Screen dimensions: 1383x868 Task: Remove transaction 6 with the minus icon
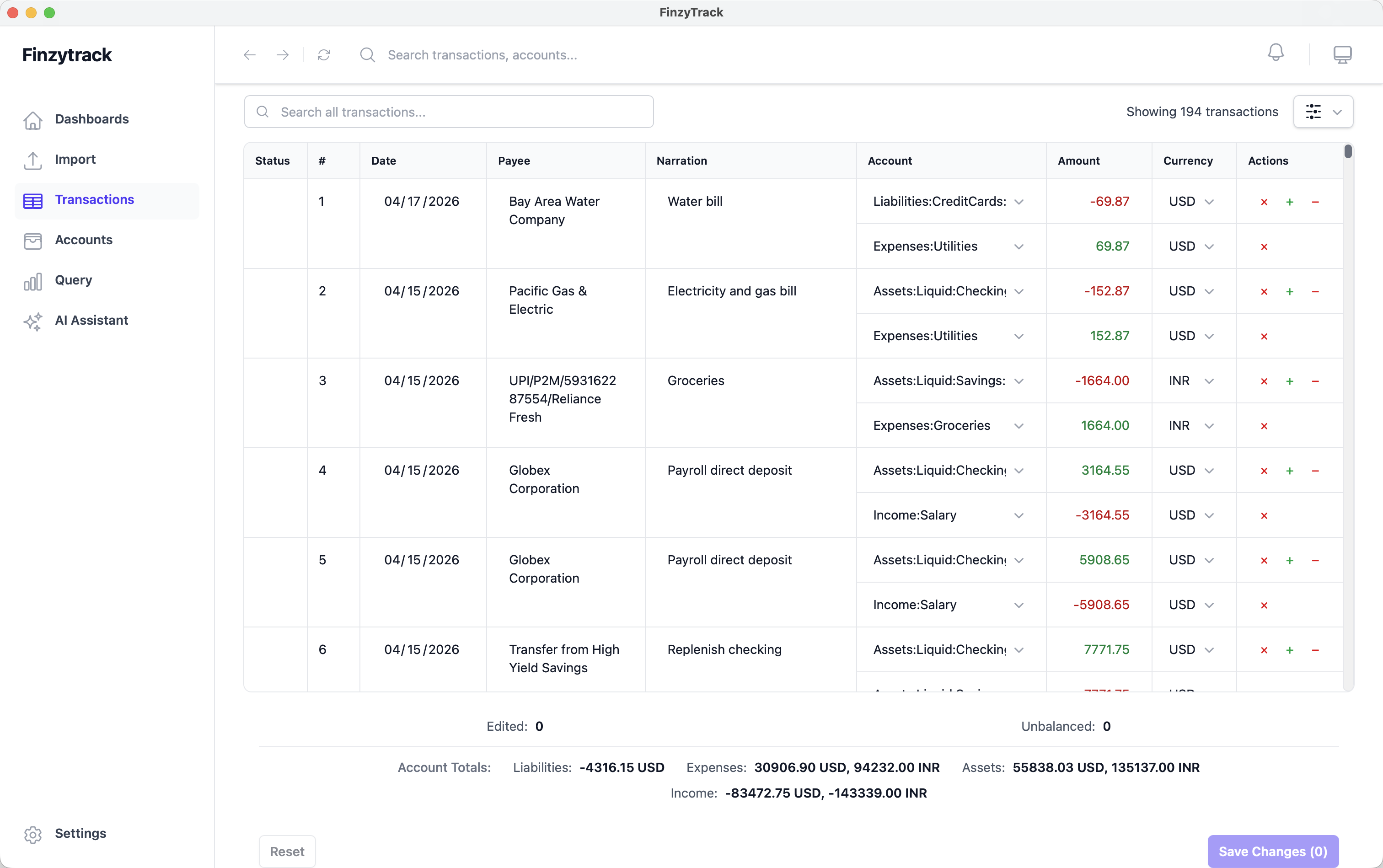point(1315,650)
